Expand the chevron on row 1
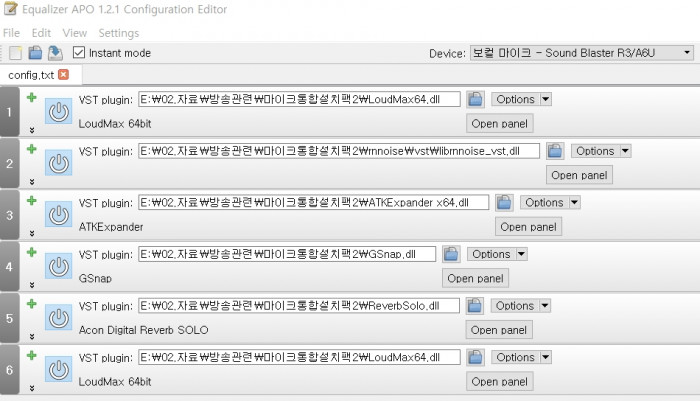Screen dimensions: 700x401 tap(31, 130)
